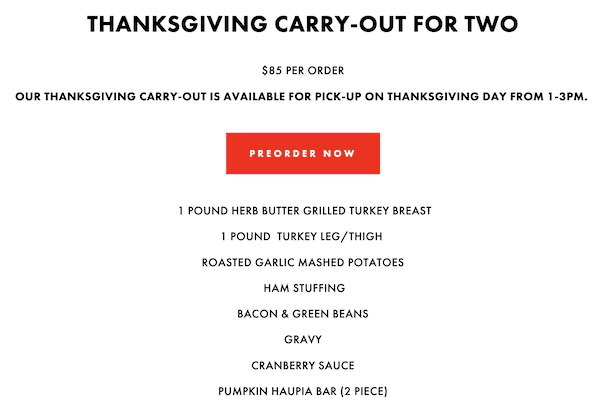Click PICK-UP in the availability sentence
Screen dimensions: 600x420
338,96
